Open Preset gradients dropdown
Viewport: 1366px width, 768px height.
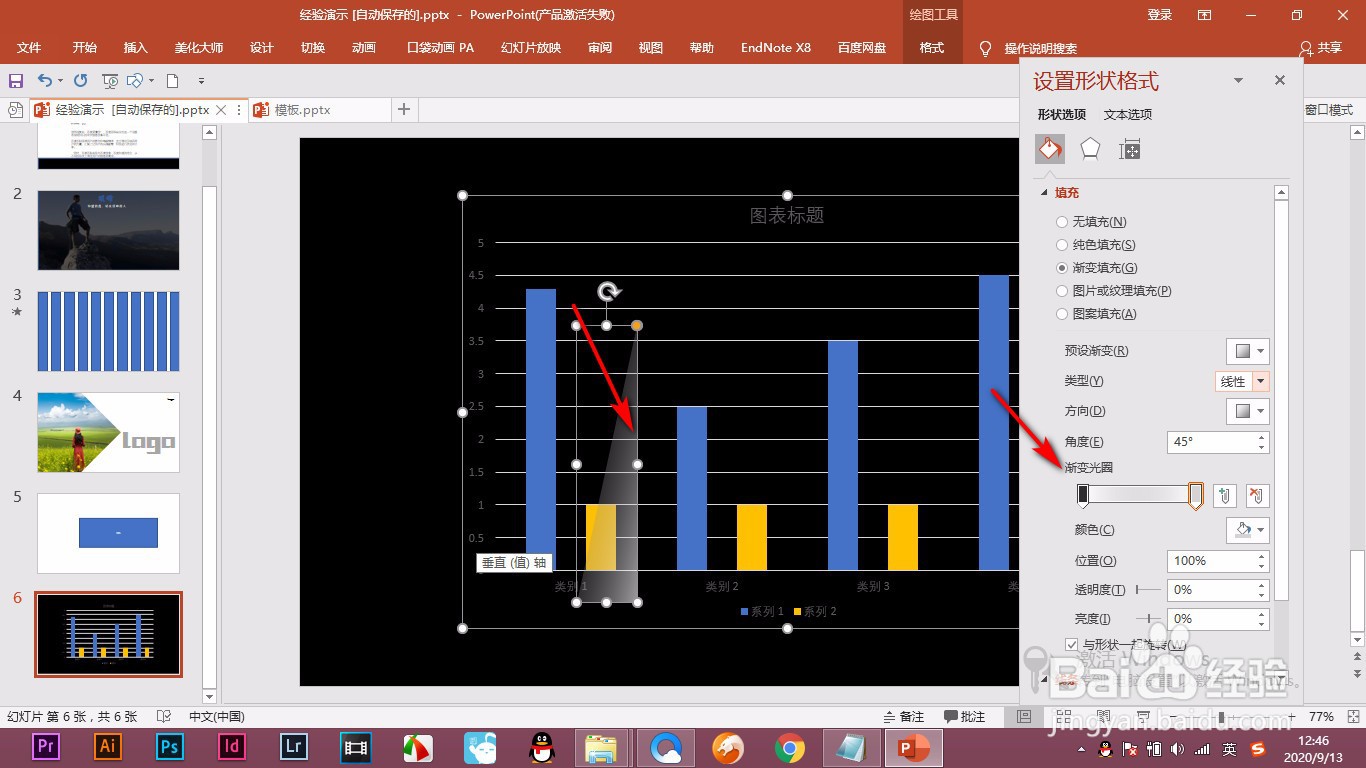click(x=1248, y=351)
